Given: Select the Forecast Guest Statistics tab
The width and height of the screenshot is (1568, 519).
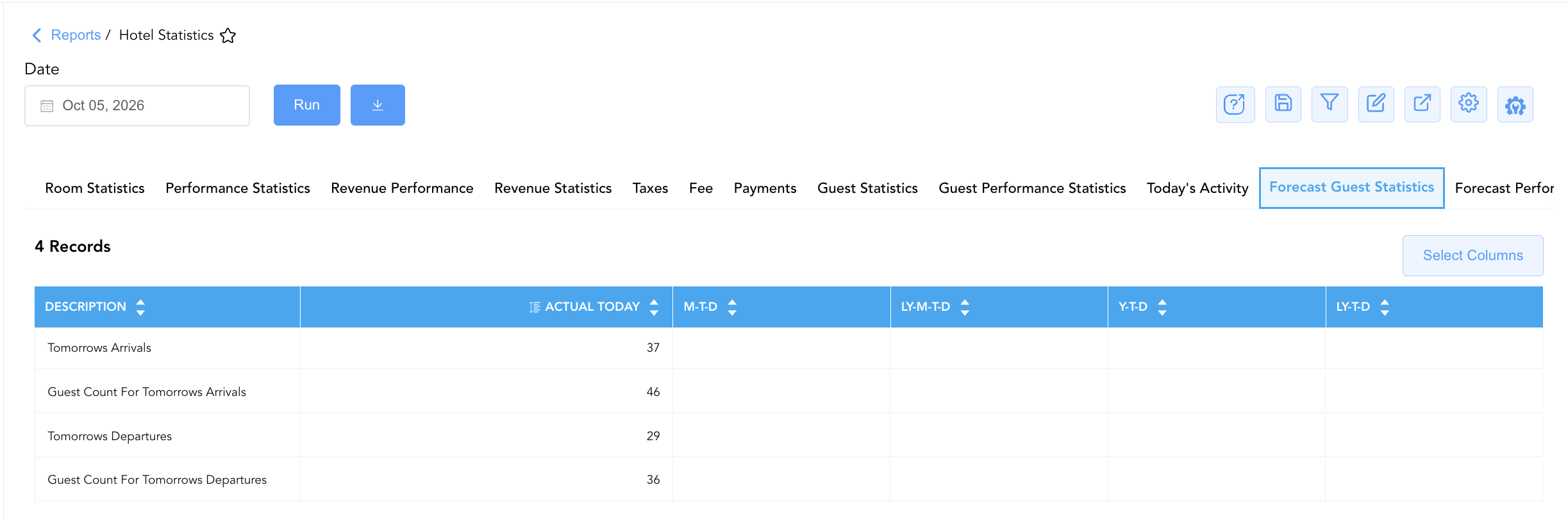Looking at the screenshot, I should (1351, 188).
